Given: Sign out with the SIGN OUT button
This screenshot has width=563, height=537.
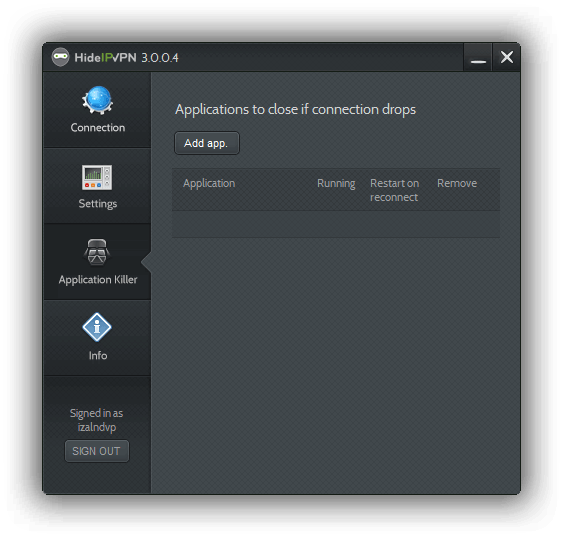Looking at the screenshot, I should 97,451.
